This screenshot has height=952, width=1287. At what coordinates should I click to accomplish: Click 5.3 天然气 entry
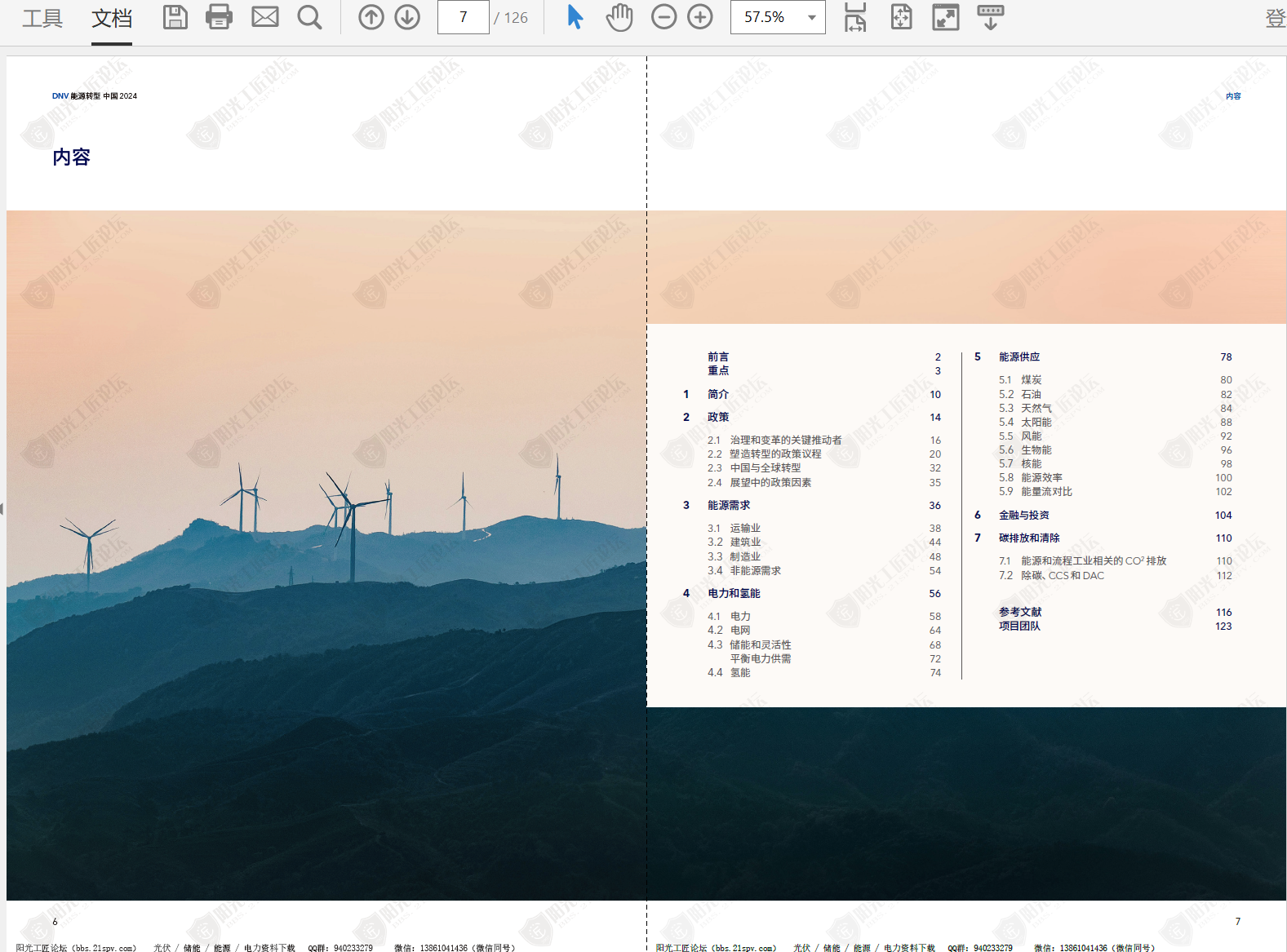(x=1025, y=408)
